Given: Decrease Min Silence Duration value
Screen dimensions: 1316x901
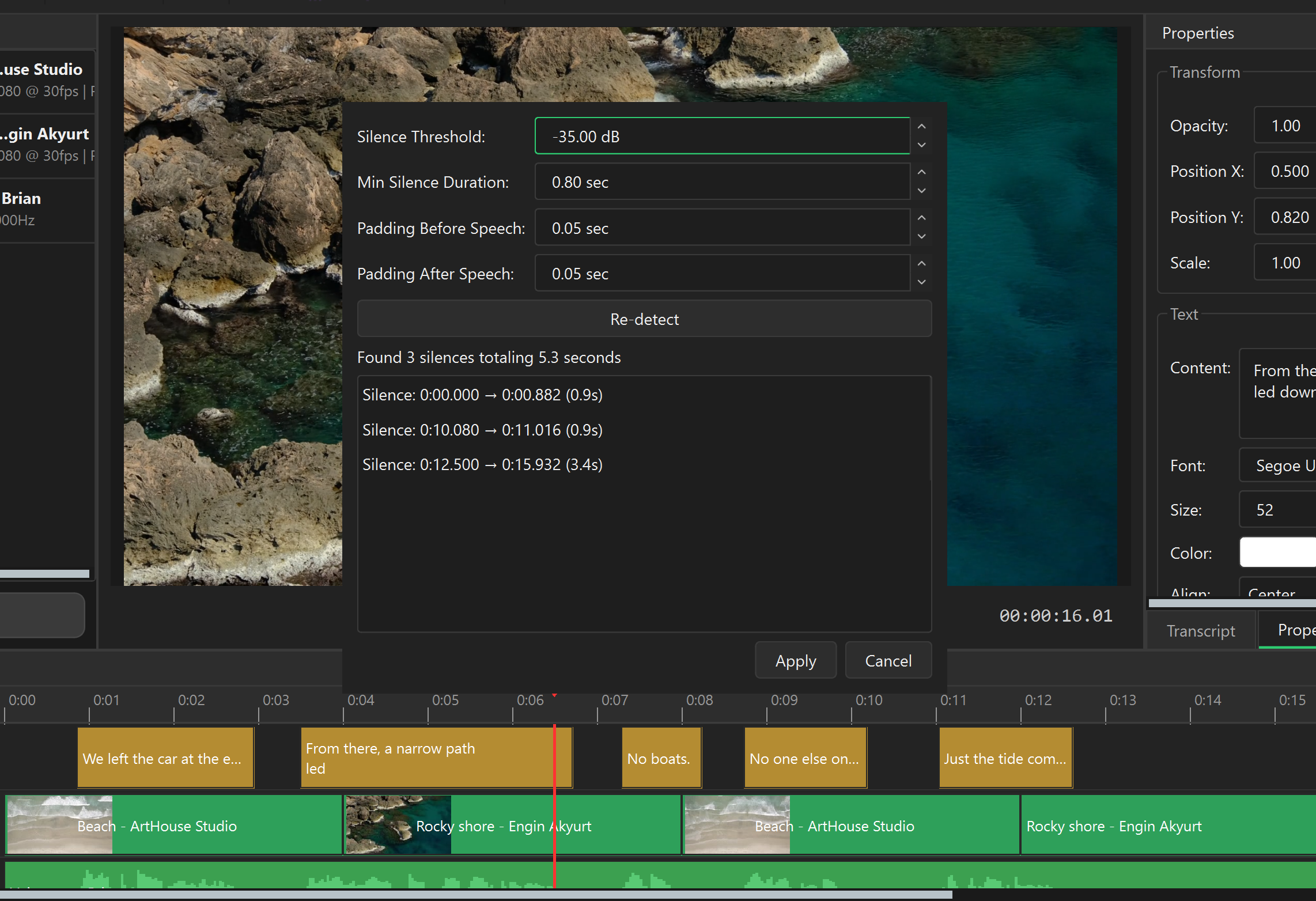Looking at the screenshot, I should click(x=921, y=191).
